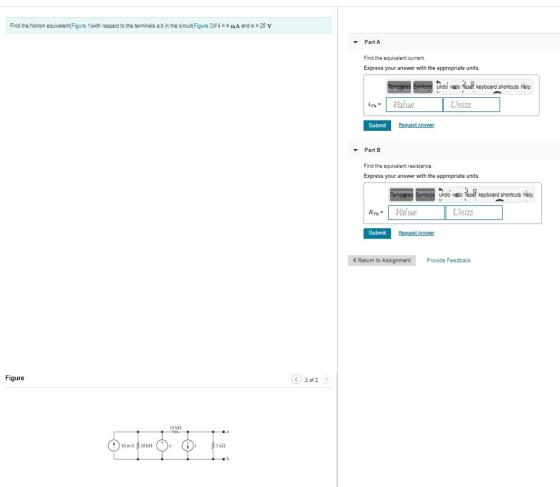Return to Assignment
This screenshot has width=560, height=487.
(x=382, y=260)
